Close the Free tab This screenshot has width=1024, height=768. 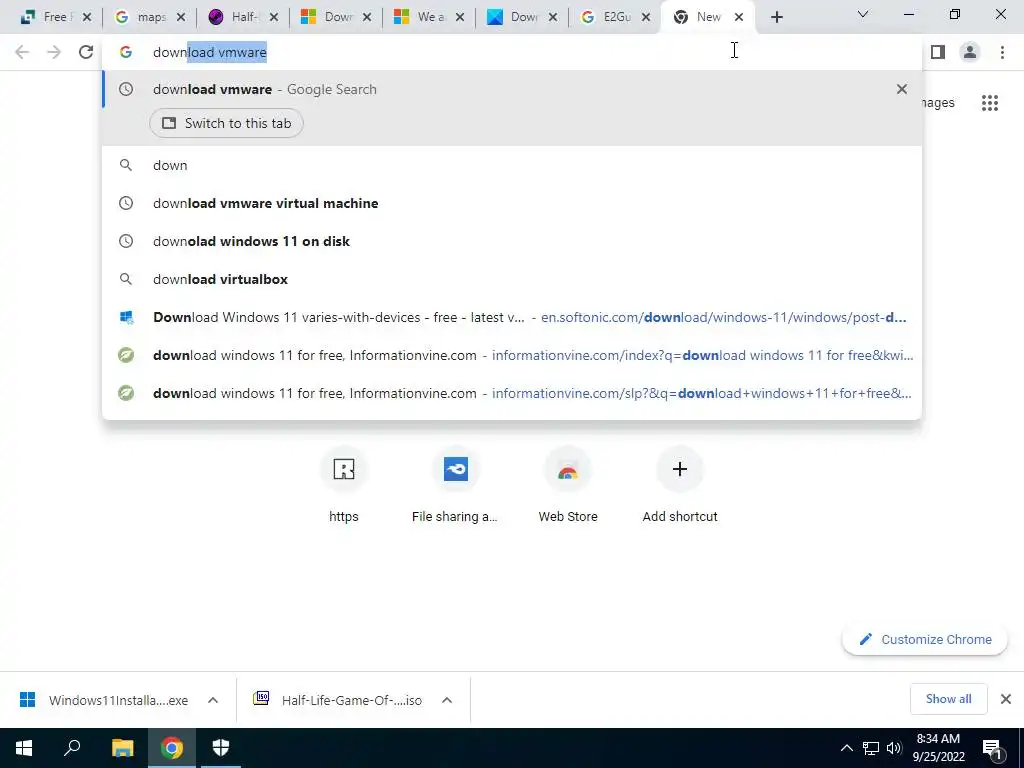[87, 17]
